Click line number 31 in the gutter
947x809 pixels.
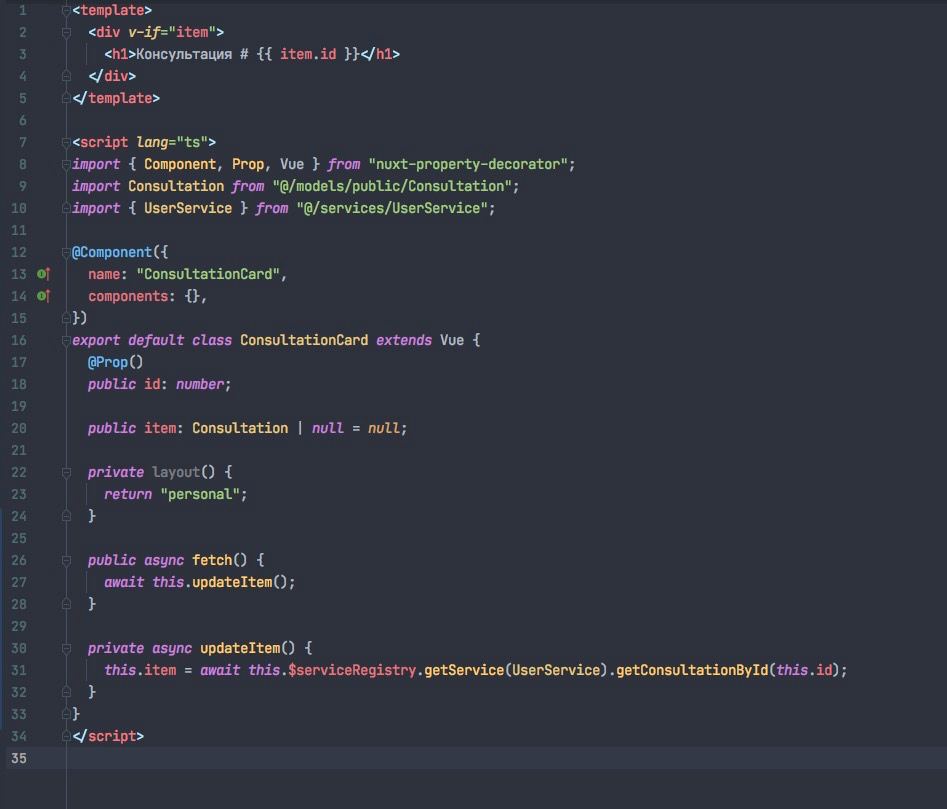tap(19, 670)
